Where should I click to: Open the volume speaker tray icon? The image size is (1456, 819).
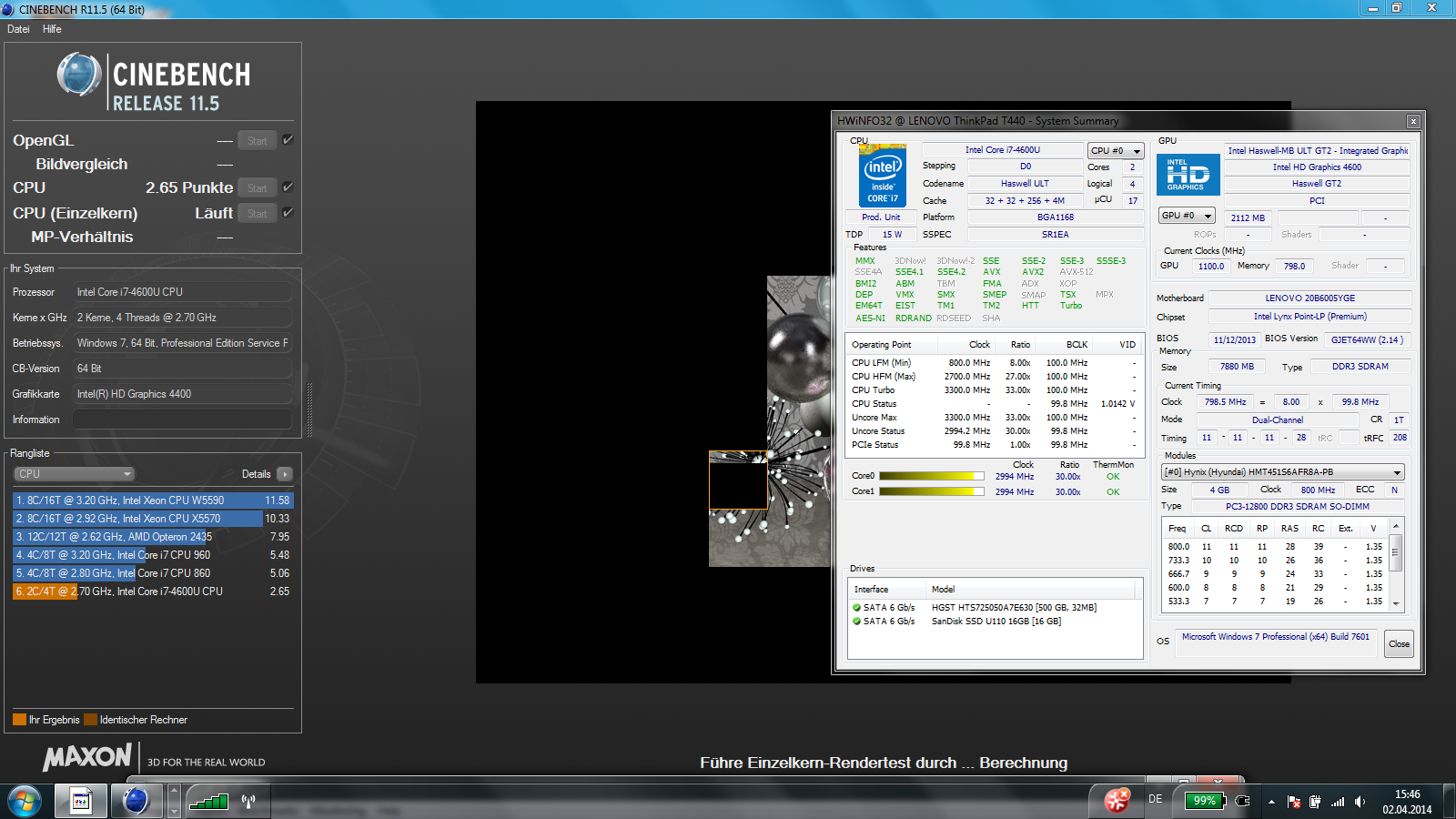[x=1360, y=802]
